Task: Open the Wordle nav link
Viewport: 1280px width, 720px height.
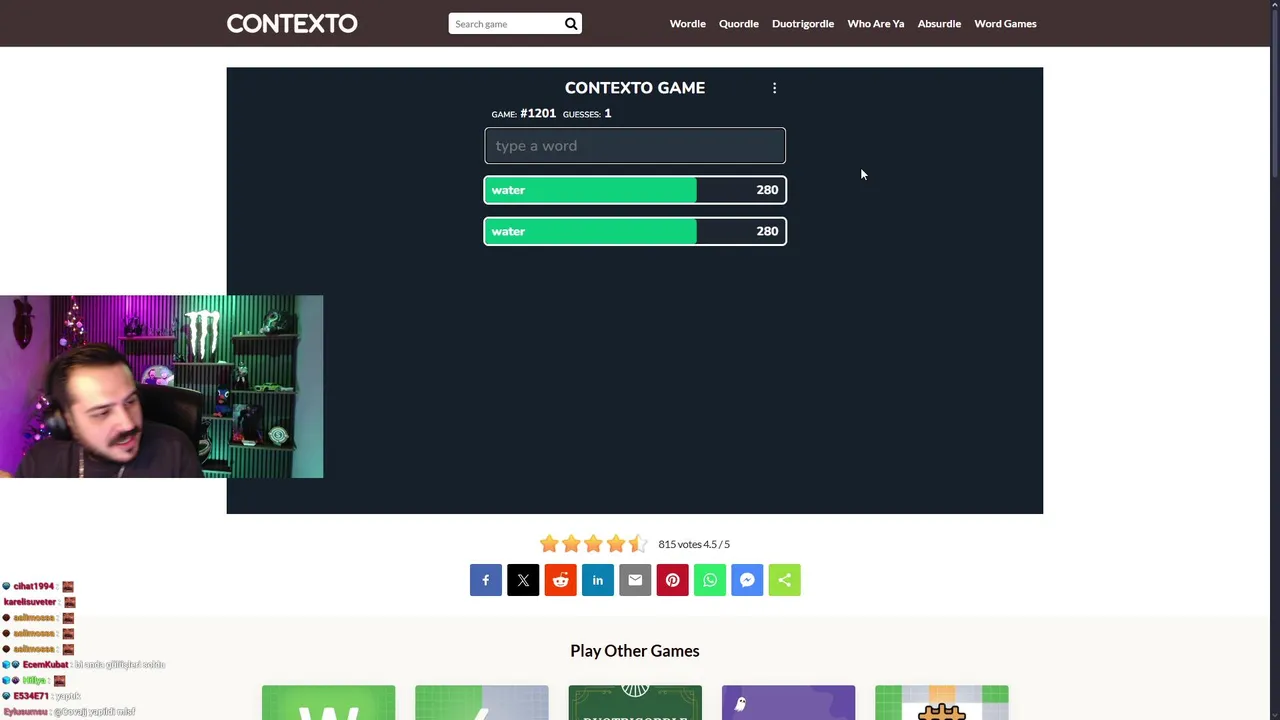Action: 688,23
